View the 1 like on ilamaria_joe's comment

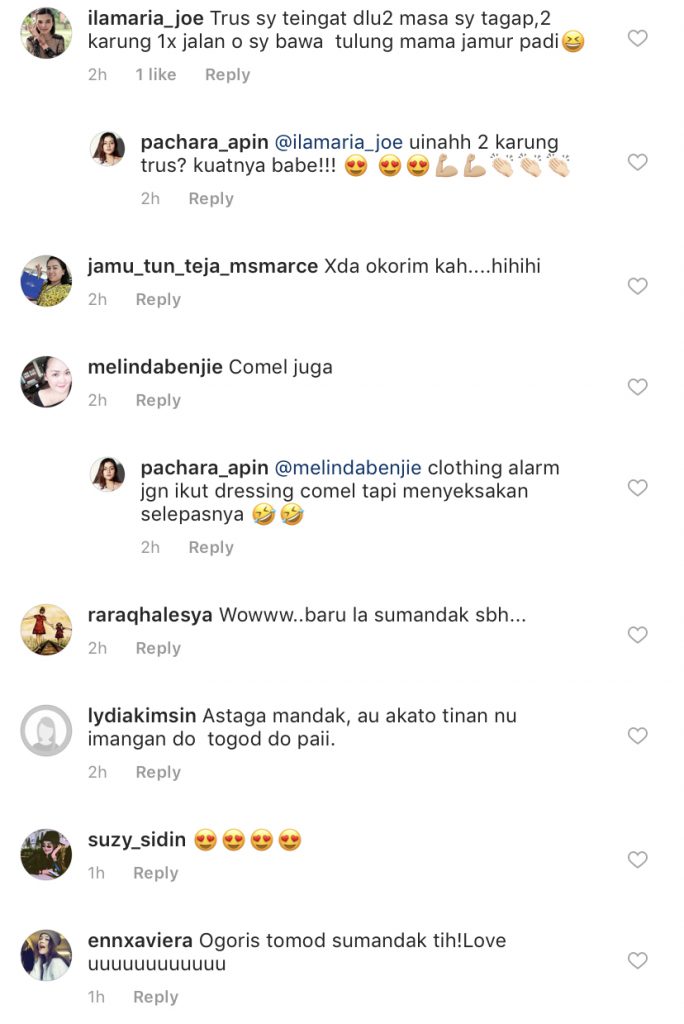(x=155, y=74)
